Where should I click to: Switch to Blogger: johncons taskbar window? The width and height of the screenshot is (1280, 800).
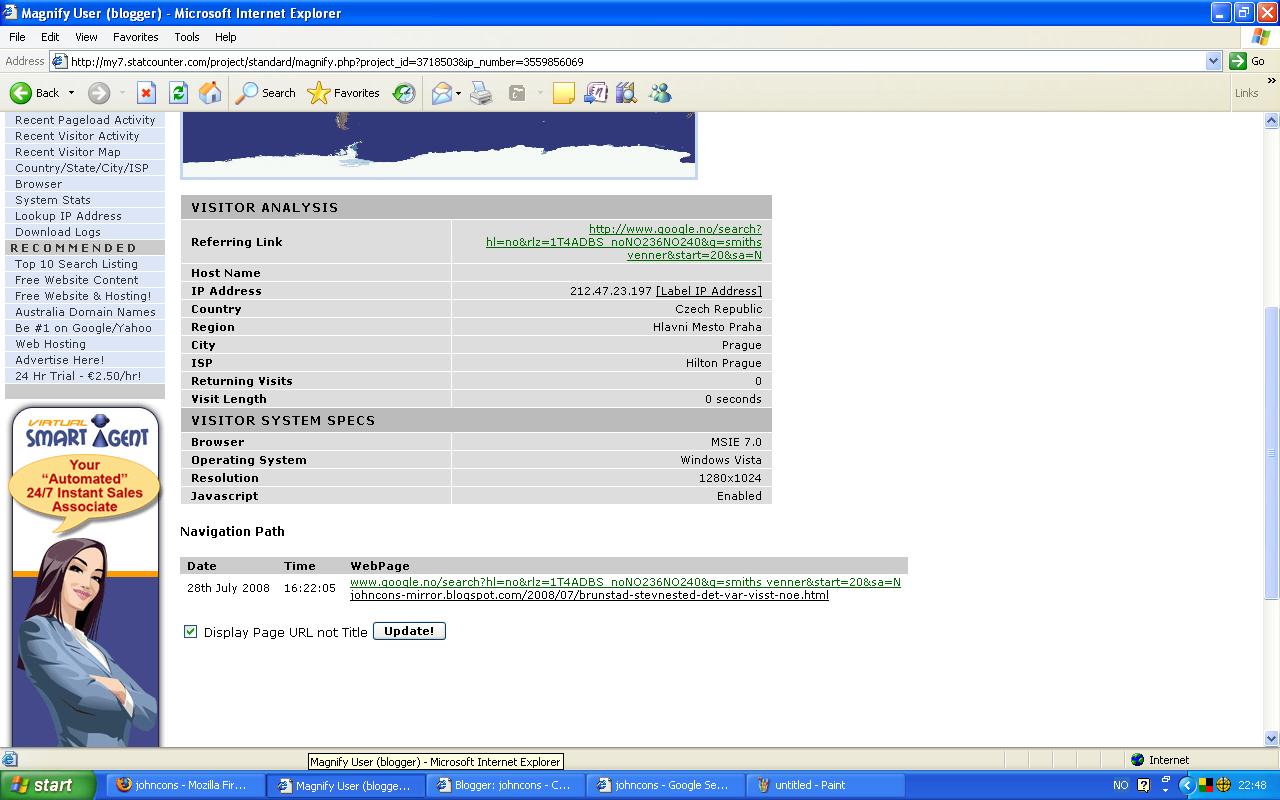point(505,785)
